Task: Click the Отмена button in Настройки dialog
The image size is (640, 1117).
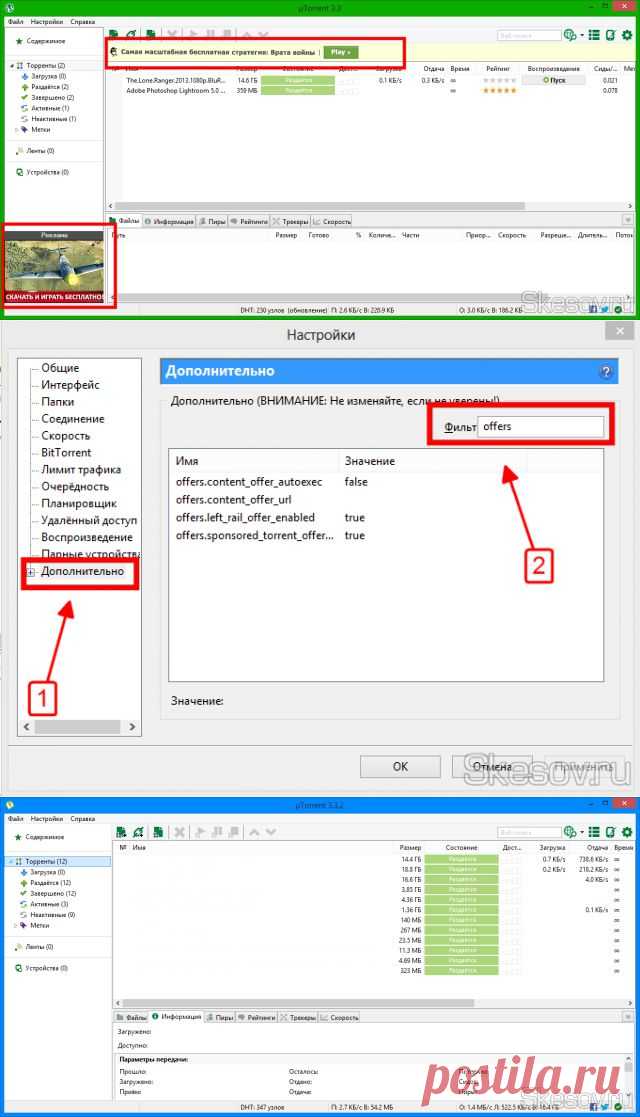Action: [492, 767]
